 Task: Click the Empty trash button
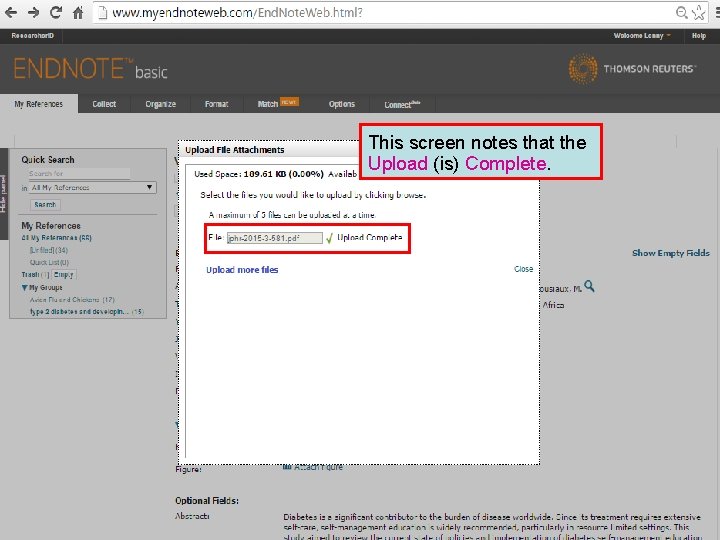point(63,275)
